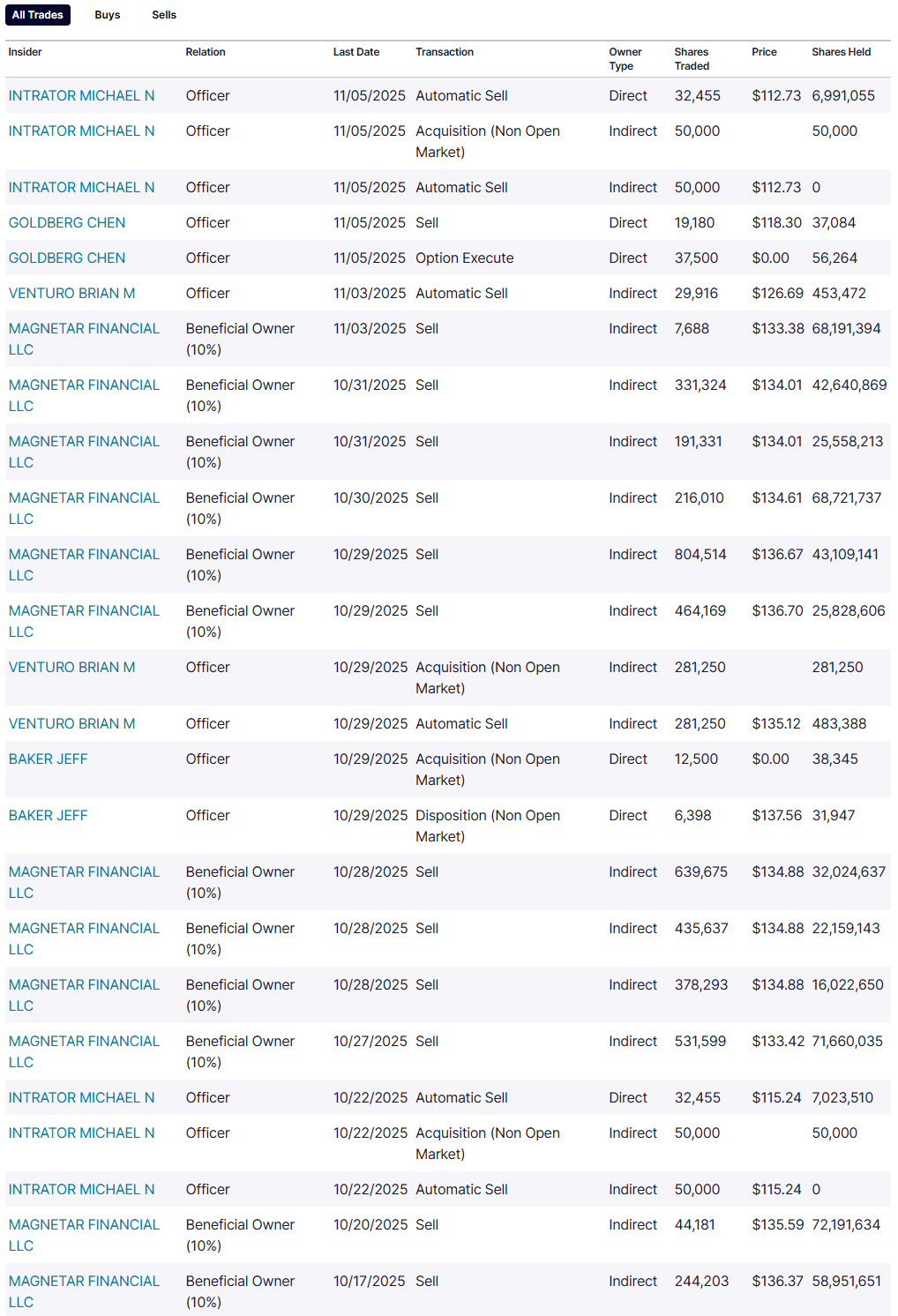Click the Relation column header
898x1316 pixels.
pos(206,52)
